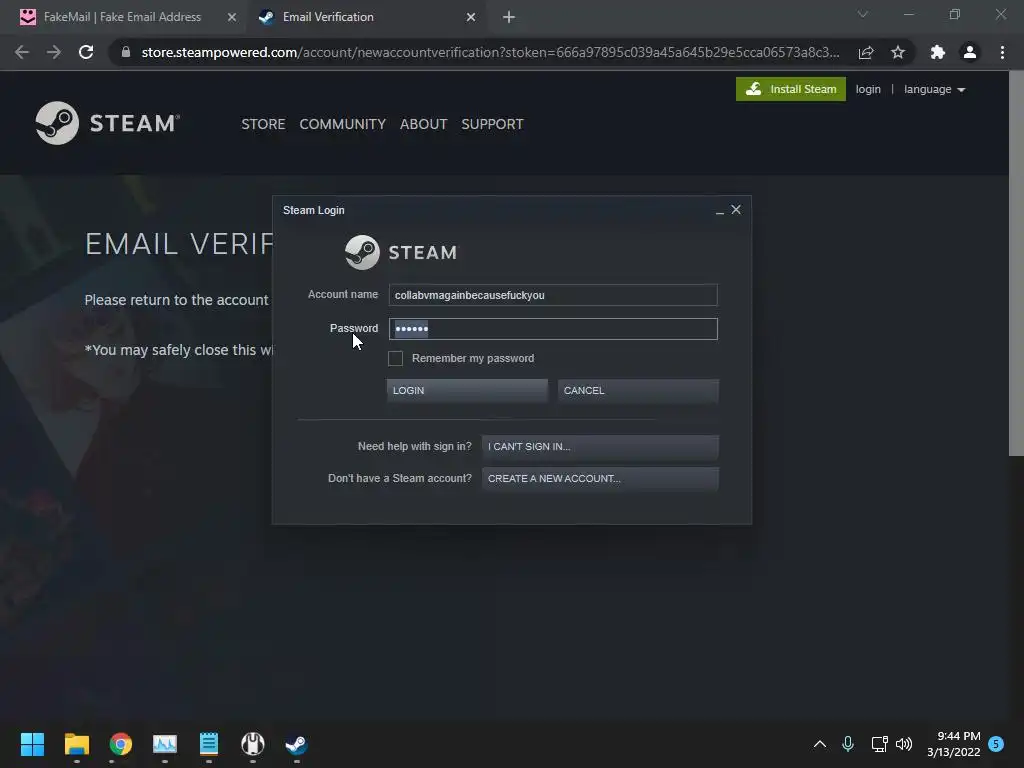Open the COMMUNITY menu
Image resolution: width=1024 pixels, height=768 pixels.
point(342,124)
